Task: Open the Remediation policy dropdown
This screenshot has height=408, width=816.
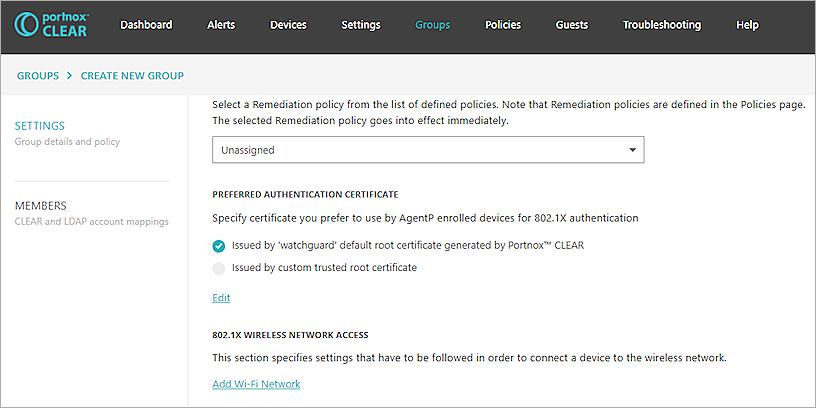Action: tap(428, 150)
